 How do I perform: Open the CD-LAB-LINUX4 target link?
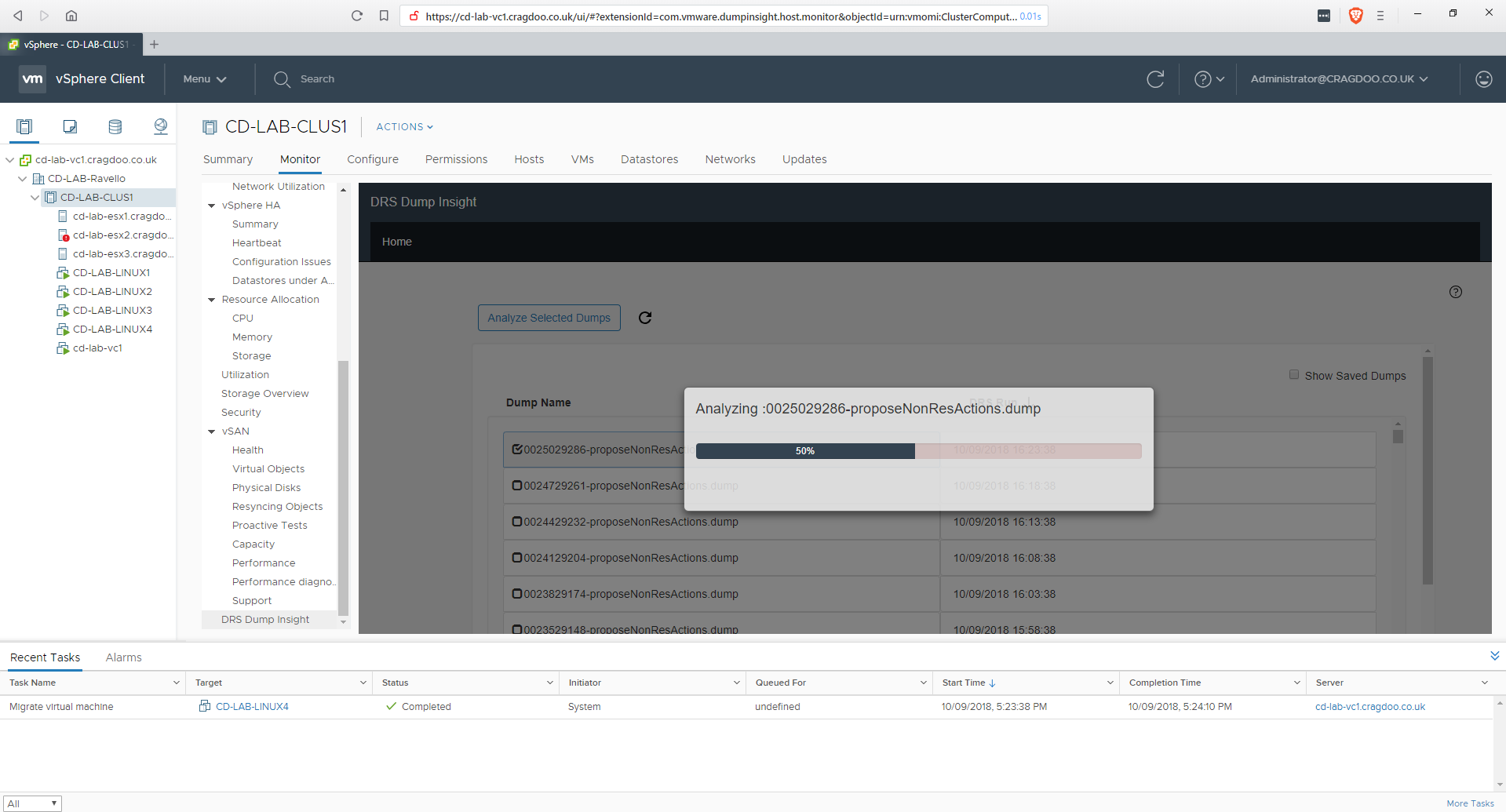pyautogui.click(x=252, y=707)
